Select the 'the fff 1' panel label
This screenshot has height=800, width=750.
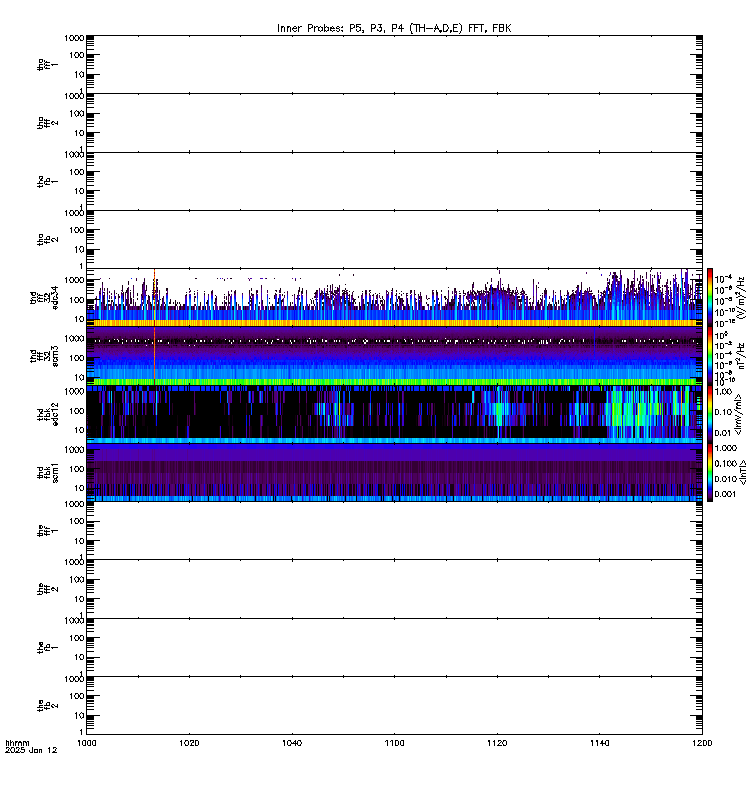click(47, 532)
